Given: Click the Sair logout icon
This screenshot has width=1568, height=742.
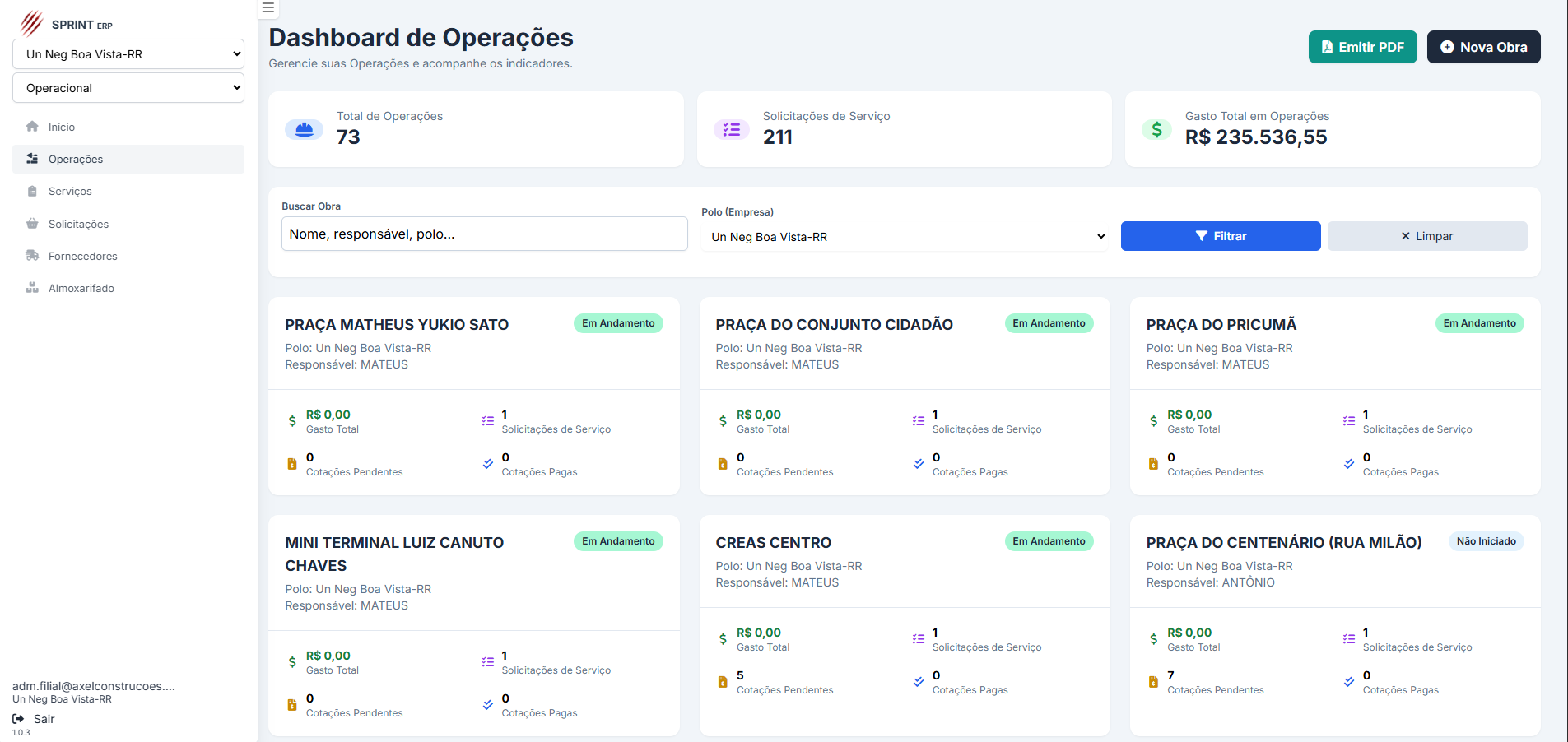Looking at the screenshot, I should click(x=18, y=719).
